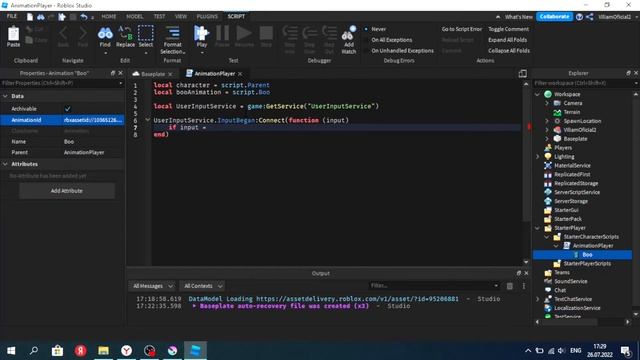Click Collapse All Folds
The image size is (640, 360).
pos(509,51)
